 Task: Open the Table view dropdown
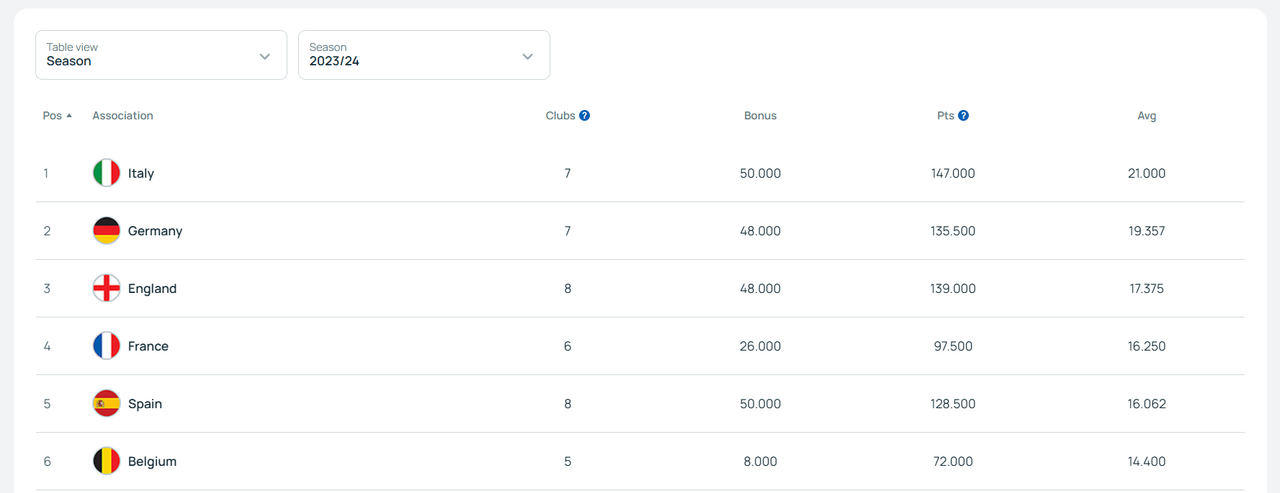tap(161, 55)
